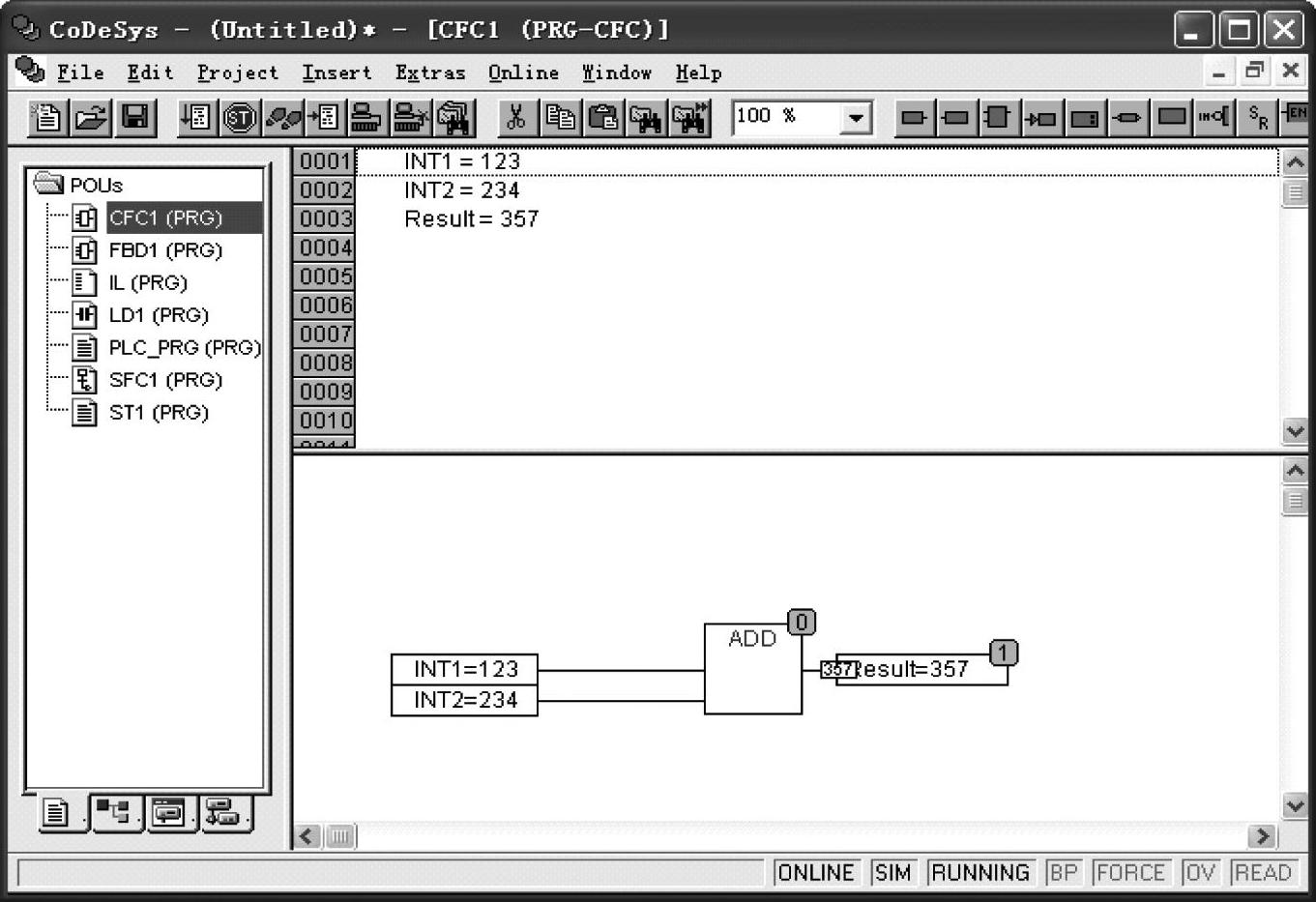Select the CFC Input element tool
This screenshot has width=1316, height=902.
click(914, 118)
